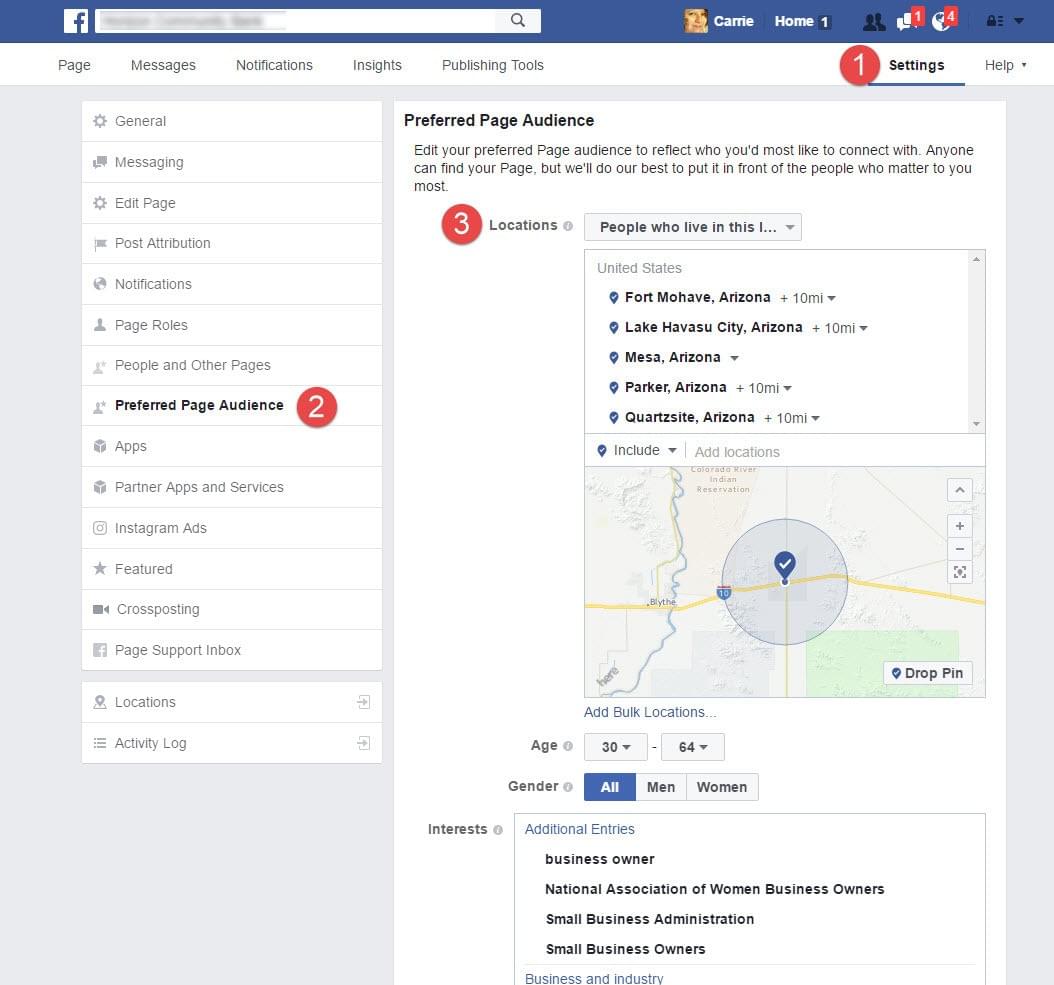The image size is (1054, 985).
Task: Click the General gear icon
Action: (x=100, y=121)
